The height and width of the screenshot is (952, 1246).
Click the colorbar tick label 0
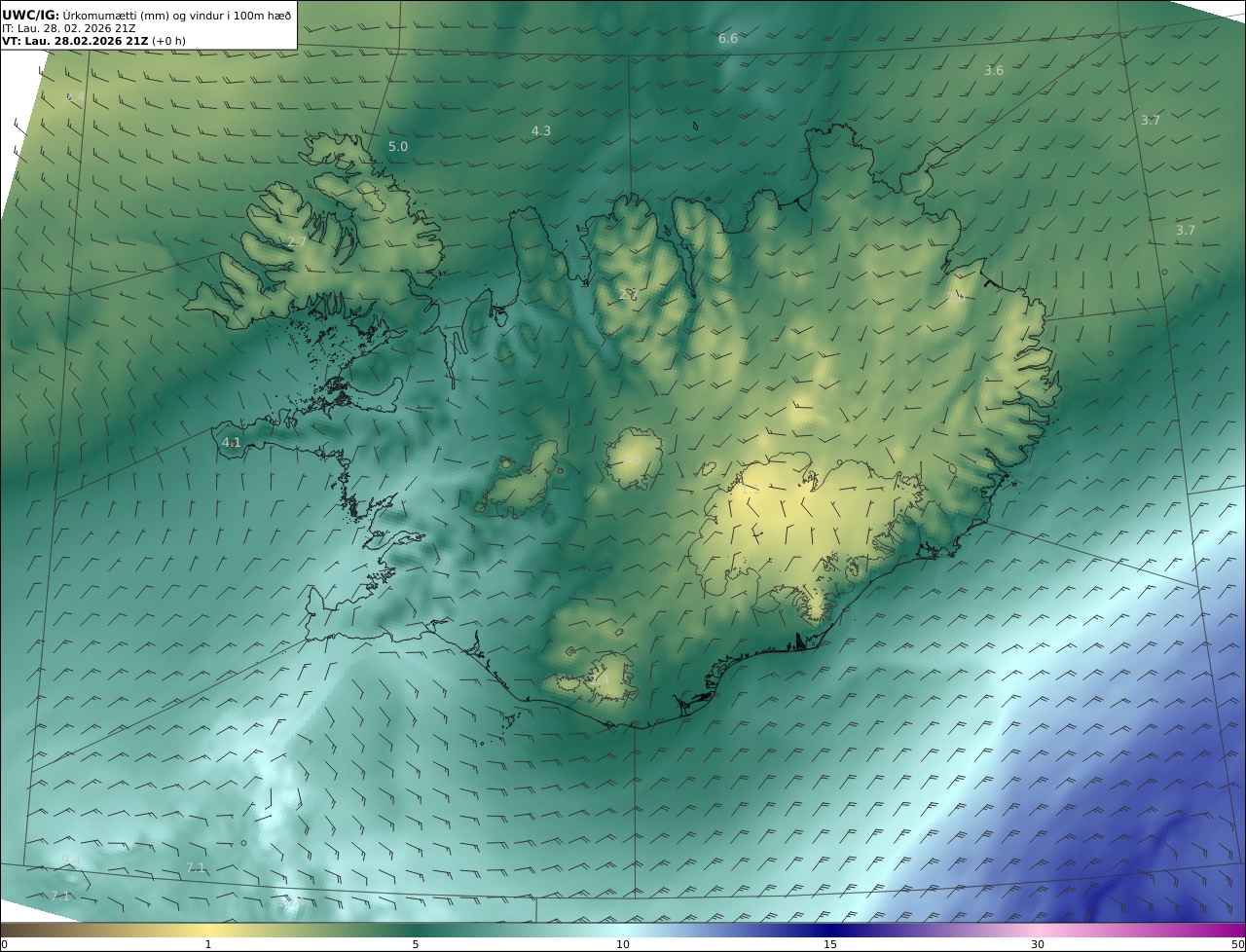[x=4, y=944]
